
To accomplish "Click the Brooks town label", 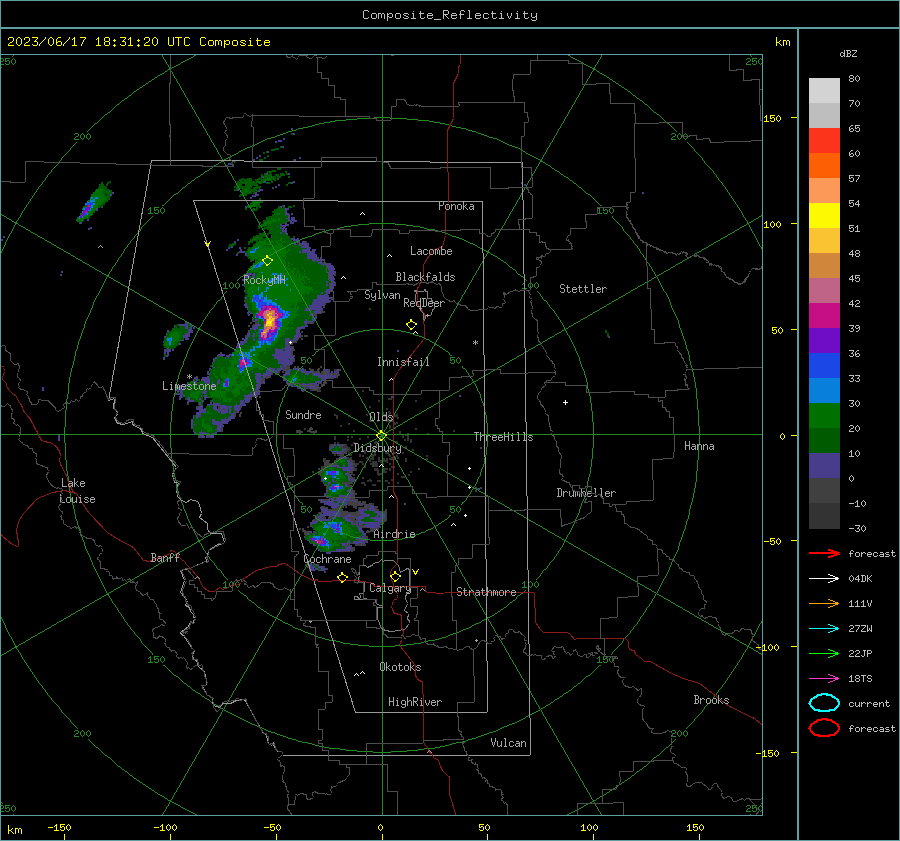I will pos(711,700).
